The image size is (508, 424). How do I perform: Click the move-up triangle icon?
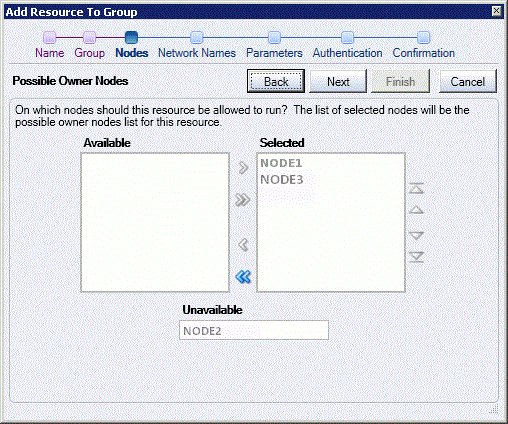[x=416, y=210]
